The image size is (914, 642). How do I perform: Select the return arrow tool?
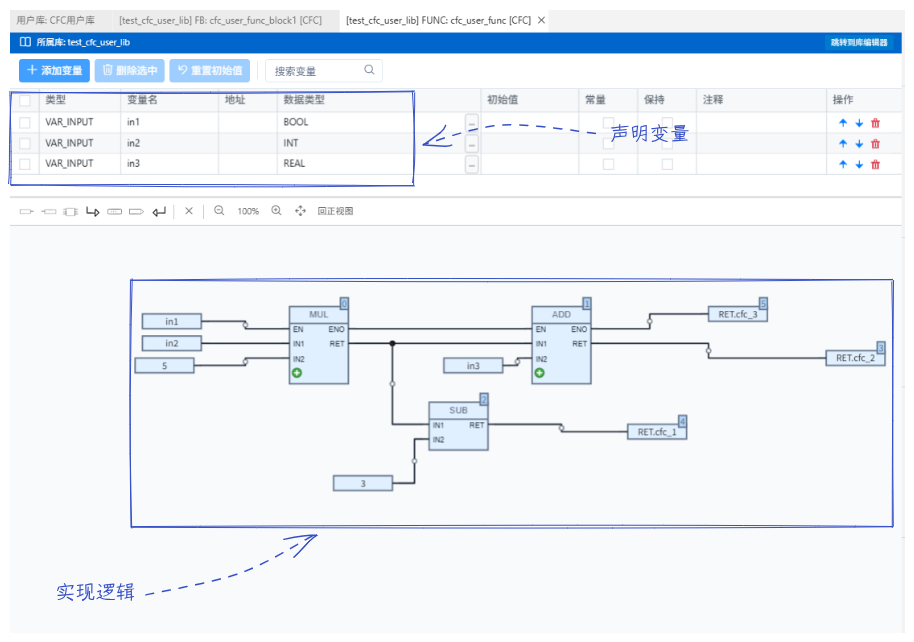(x=159, y=212)
